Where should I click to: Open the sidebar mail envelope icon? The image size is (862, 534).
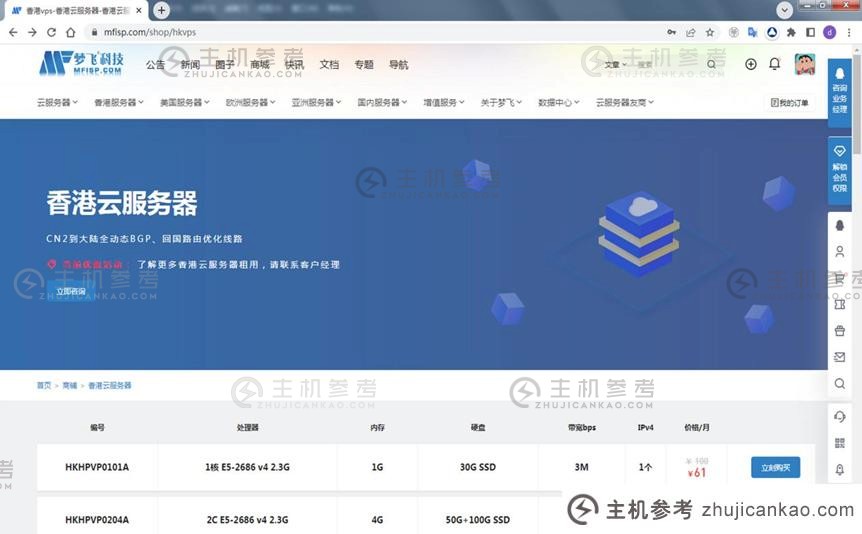pyautogui.click(x=839, y=357)
